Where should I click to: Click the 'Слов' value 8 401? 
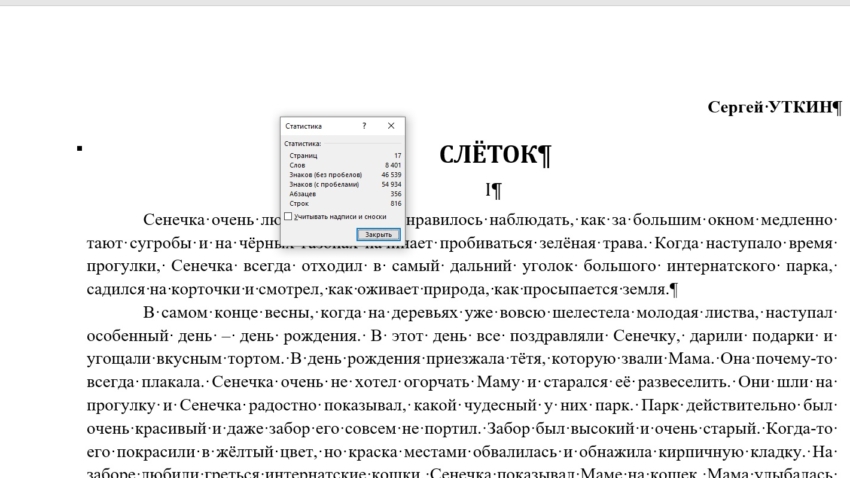[392, 165]
